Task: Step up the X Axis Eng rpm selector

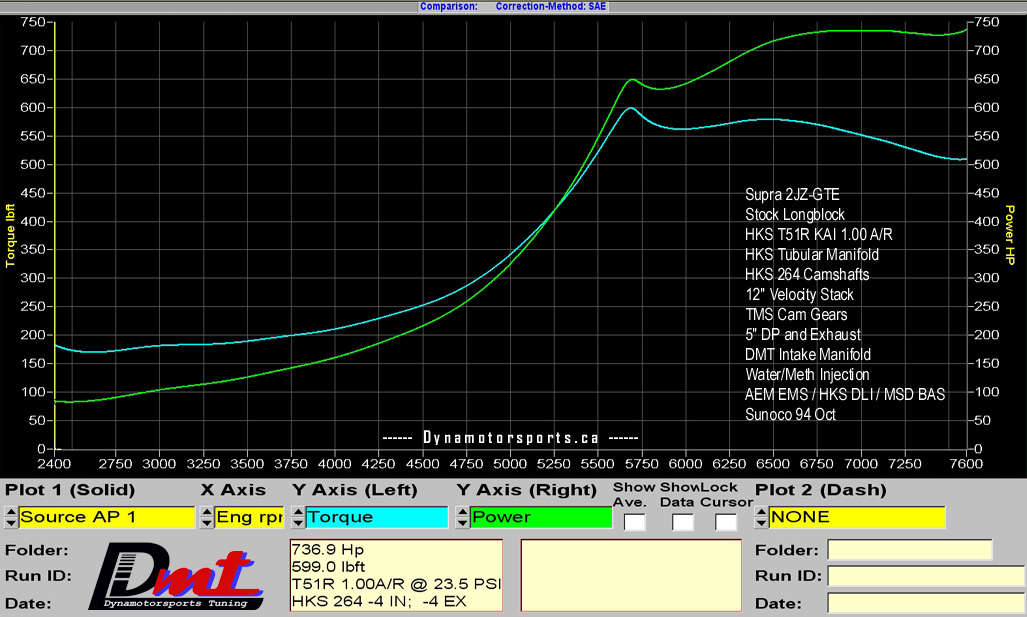Action: (x=207, y=512)
